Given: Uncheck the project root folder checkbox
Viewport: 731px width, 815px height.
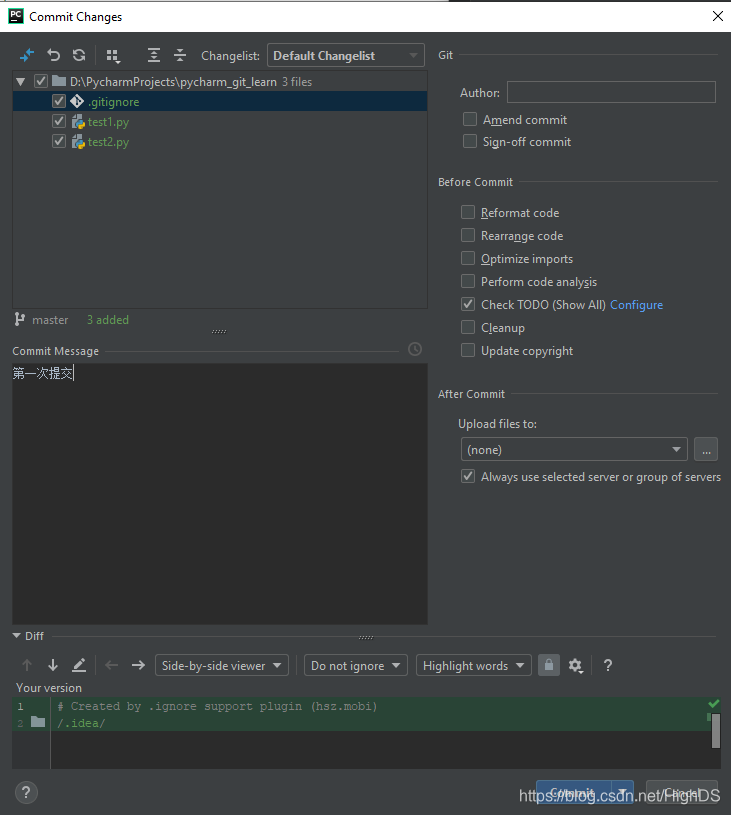Looking at the screenshot, I should (41, 82).
